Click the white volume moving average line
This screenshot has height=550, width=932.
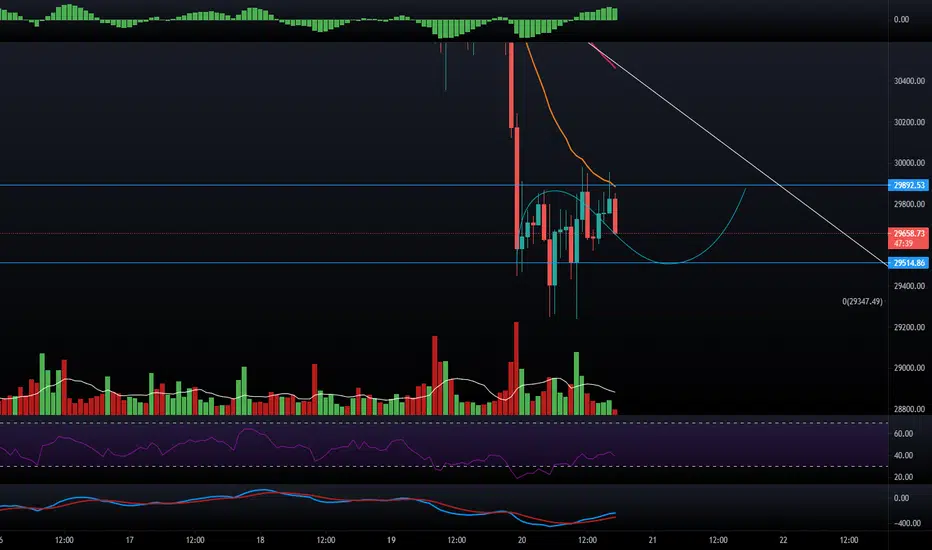pos(297,395)
